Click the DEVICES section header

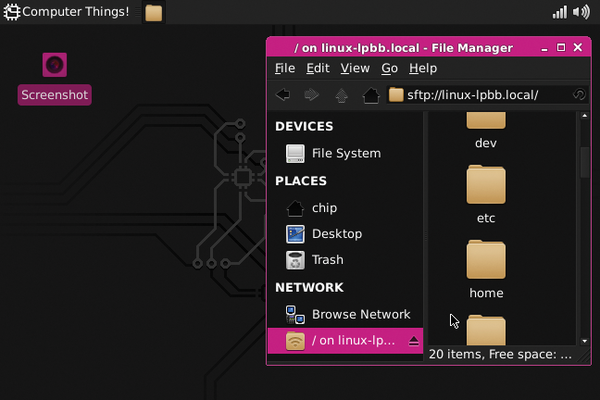(304, 126)
